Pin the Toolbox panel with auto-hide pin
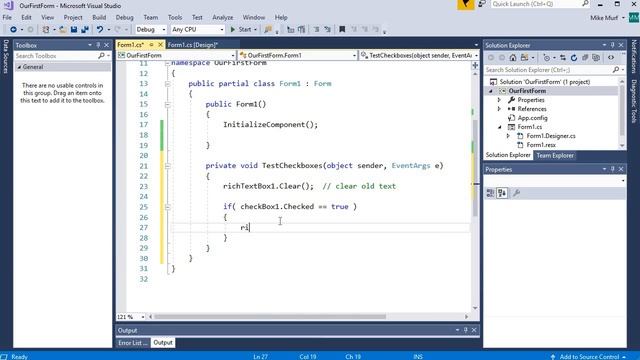The height and width of the screenshot is (360, 640). click(x=98, y=45)
